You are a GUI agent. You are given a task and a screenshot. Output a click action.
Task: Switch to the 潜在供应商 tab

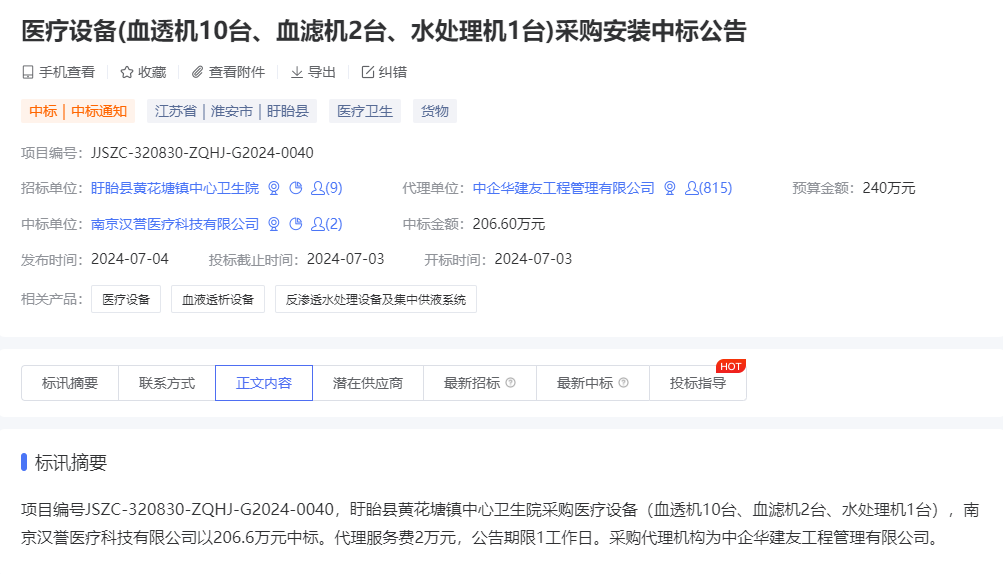pos(368,383)
